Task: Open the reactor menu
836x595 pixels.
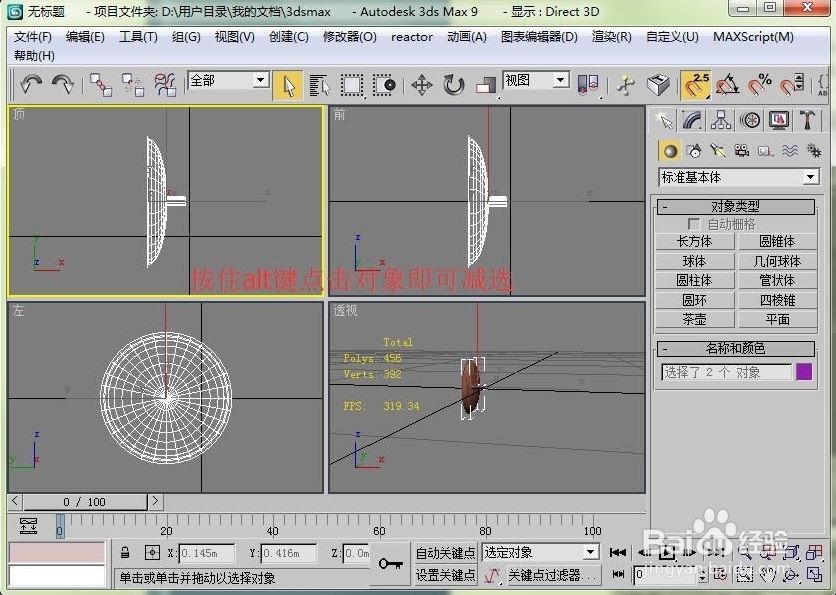Action: pos(412,37)
